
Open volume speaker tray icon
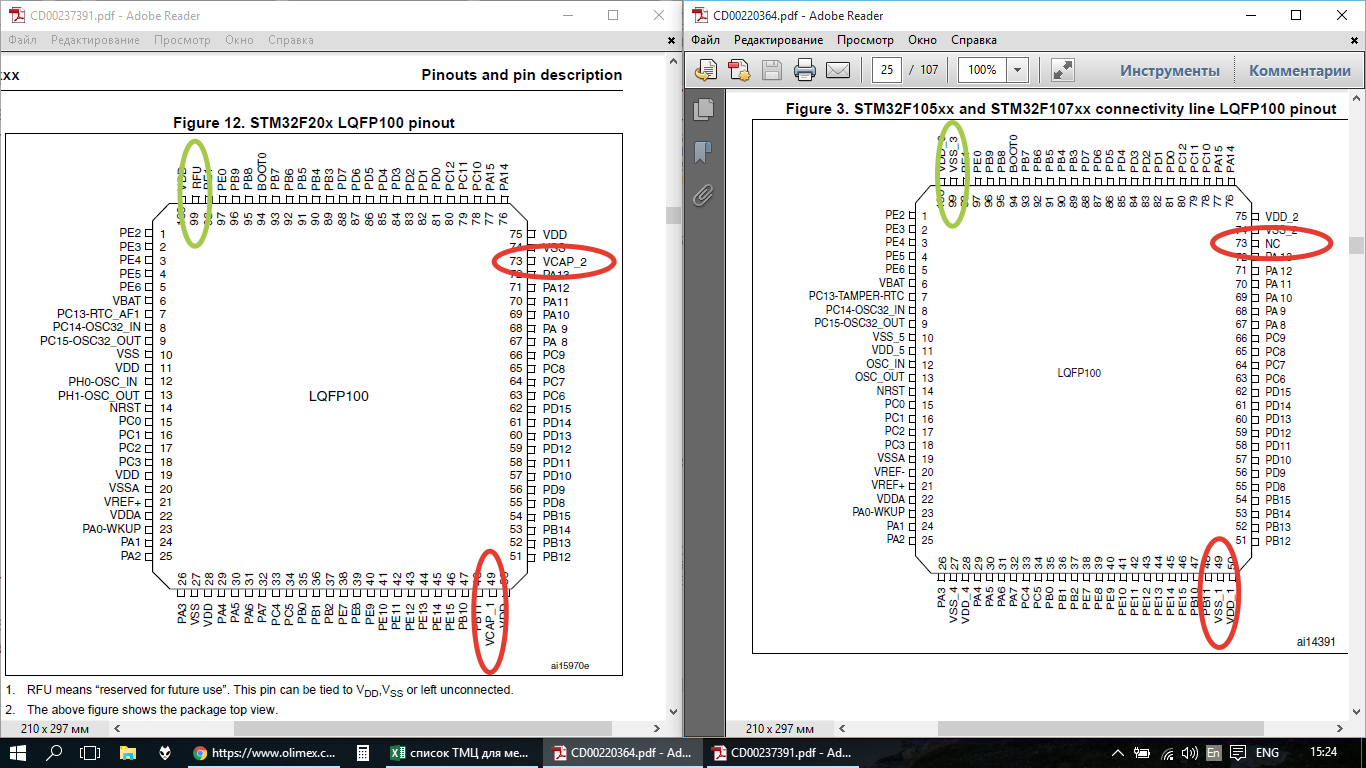[x=1190, y=752]
